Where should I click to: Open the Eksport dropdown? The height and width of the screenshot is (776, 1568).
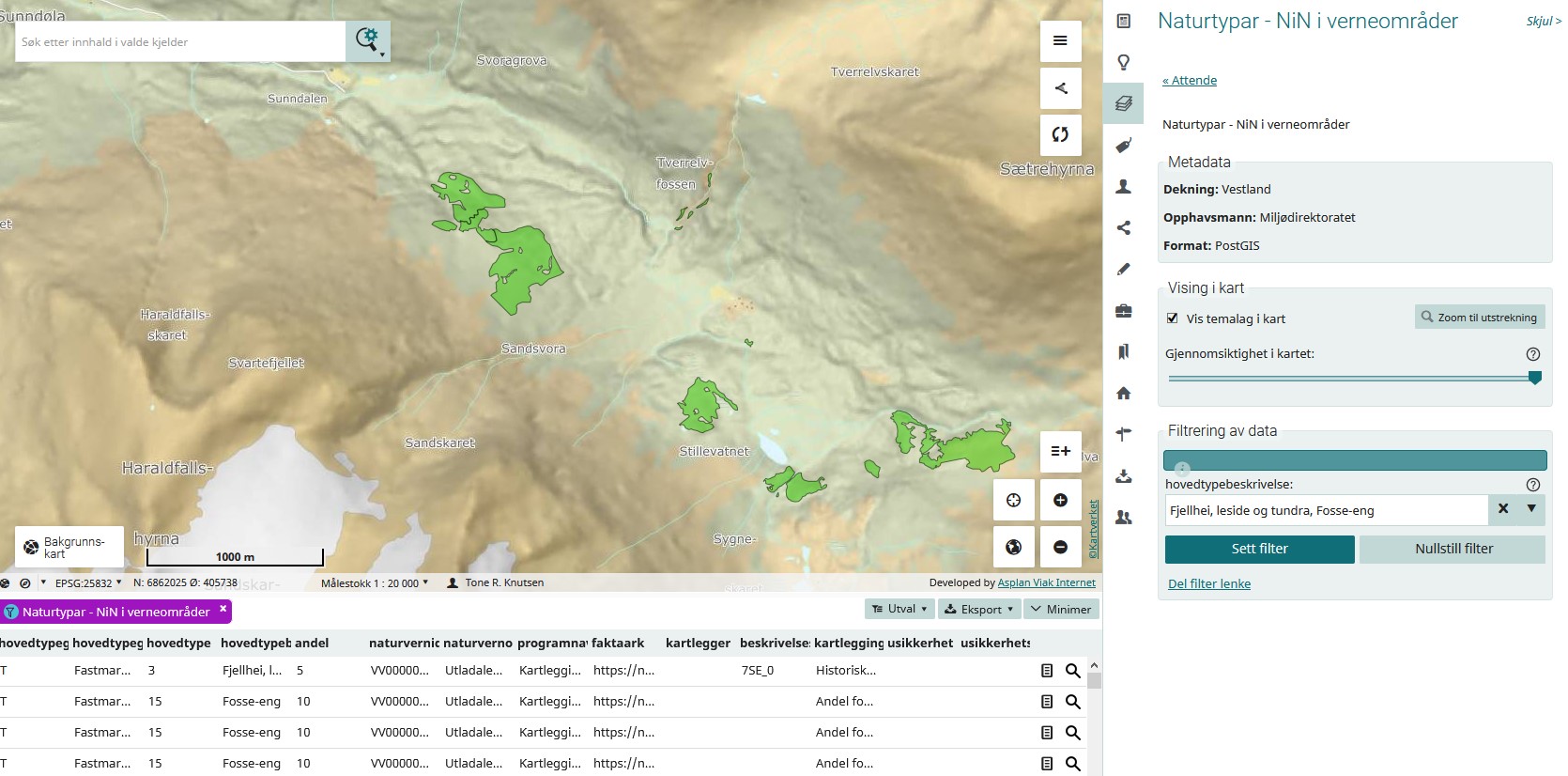coord(979,609)
